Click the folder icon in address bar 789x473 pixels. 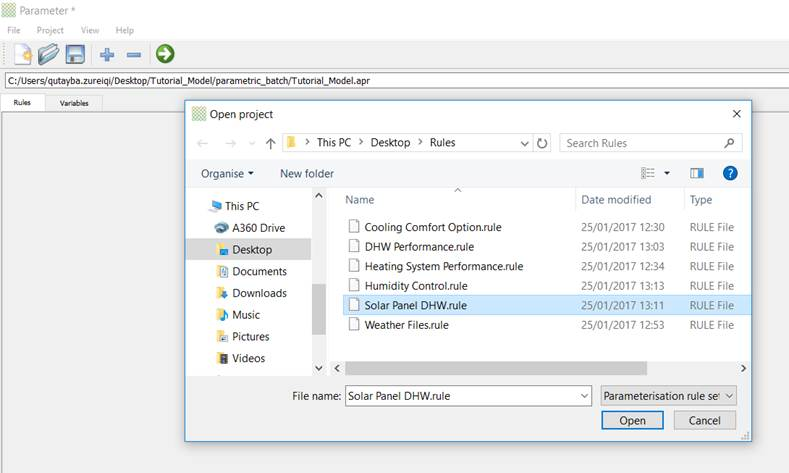click(291, 142)
